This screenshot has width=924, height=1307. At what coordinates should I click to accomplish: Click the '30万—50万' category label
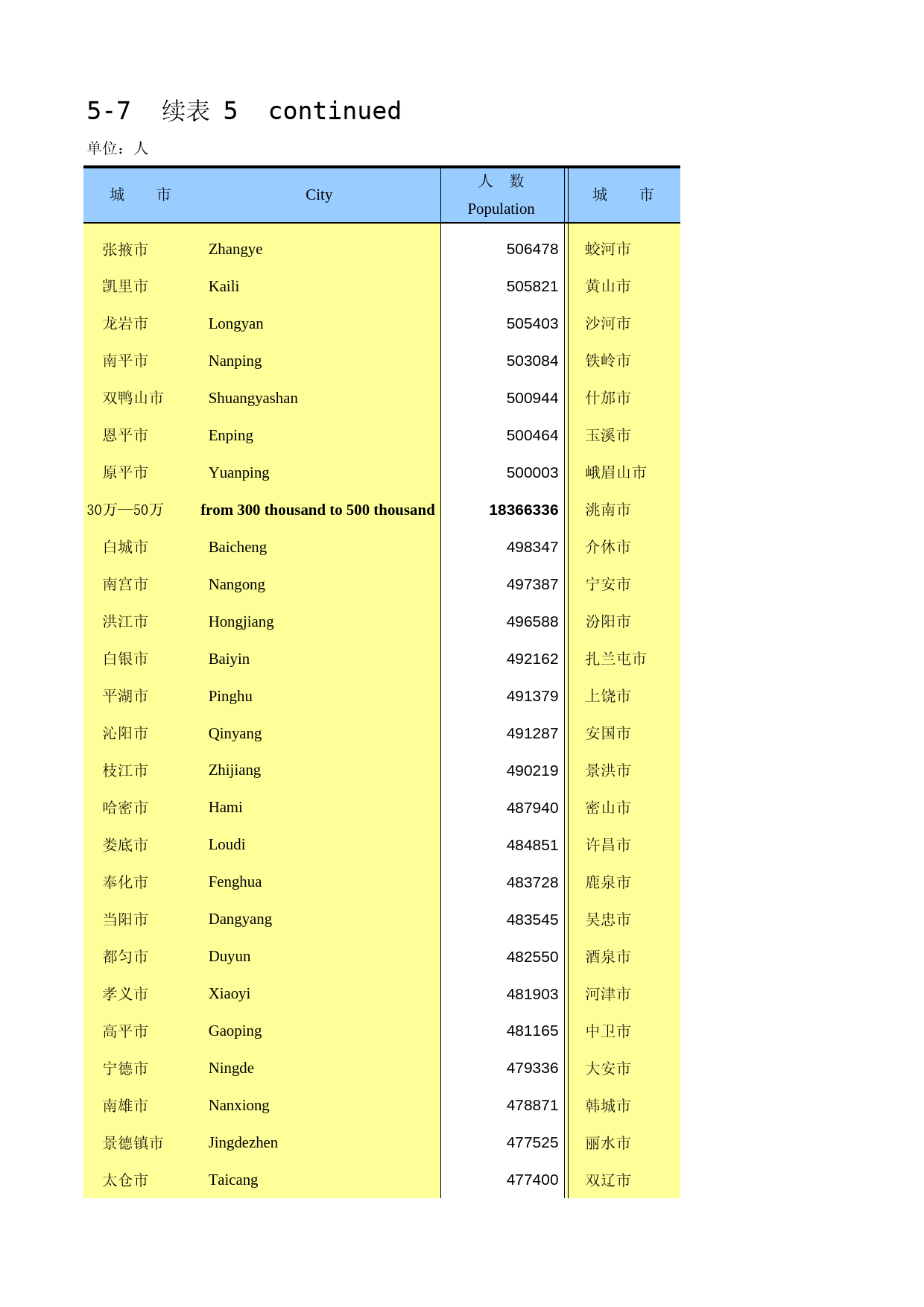125,510
